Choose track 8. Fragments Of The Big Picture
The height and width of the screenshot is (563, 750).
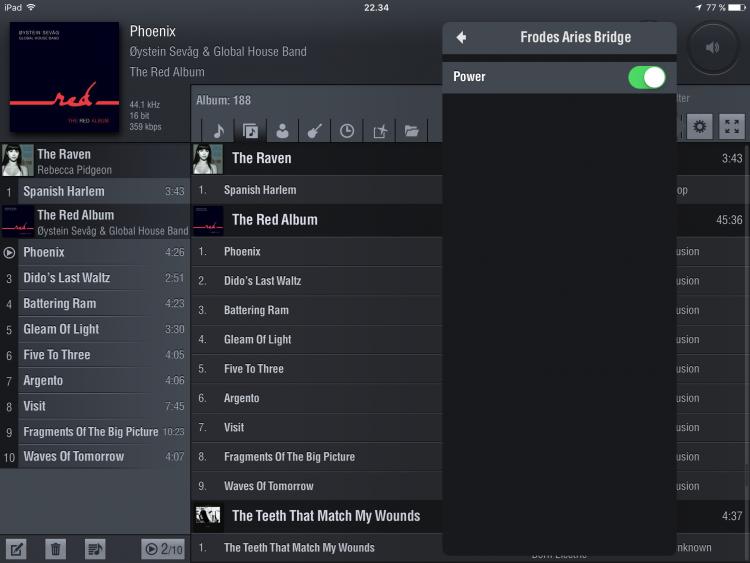317,457
